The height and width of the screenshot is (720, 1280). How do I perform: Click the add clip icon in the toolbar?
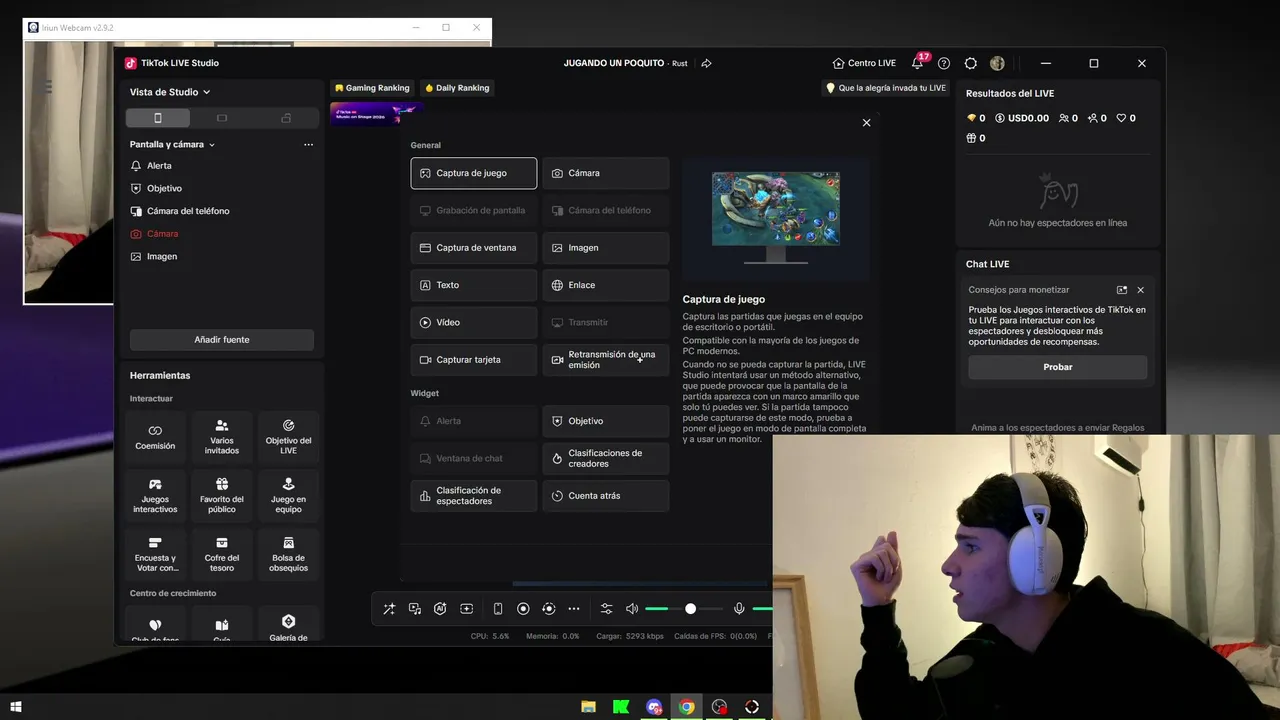point(466,609)
